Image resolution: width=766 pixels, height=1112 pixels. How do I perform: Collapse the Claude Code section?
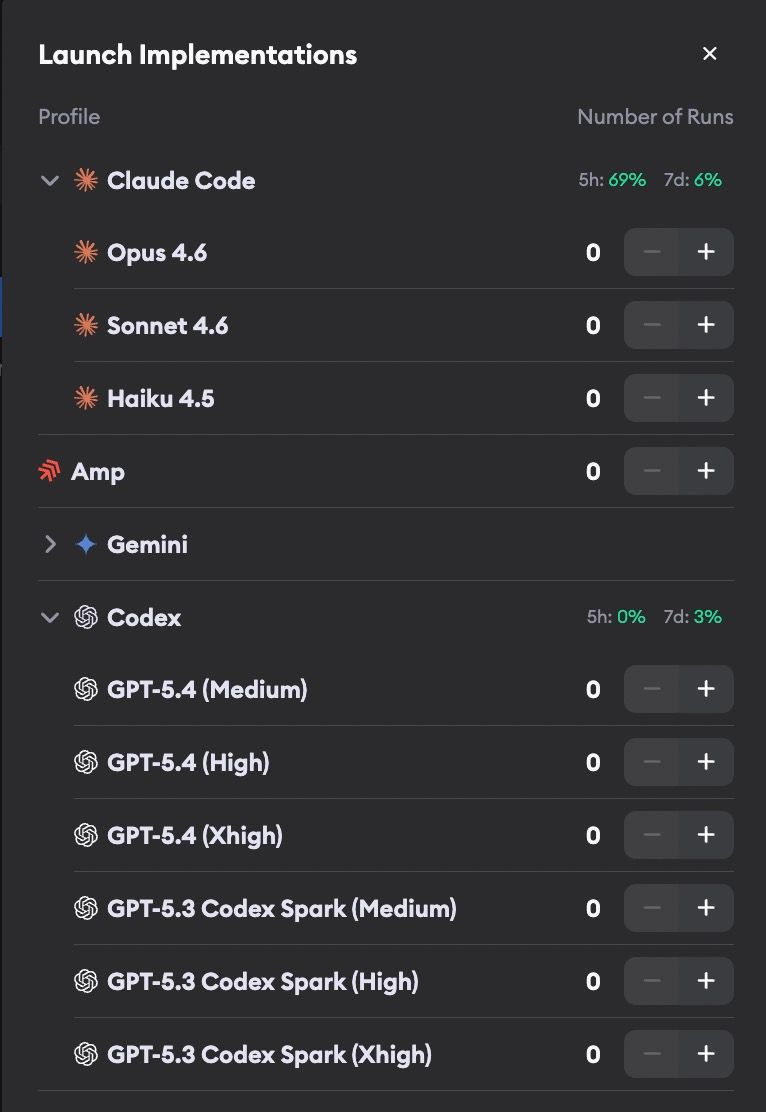[x=50, y=181]
